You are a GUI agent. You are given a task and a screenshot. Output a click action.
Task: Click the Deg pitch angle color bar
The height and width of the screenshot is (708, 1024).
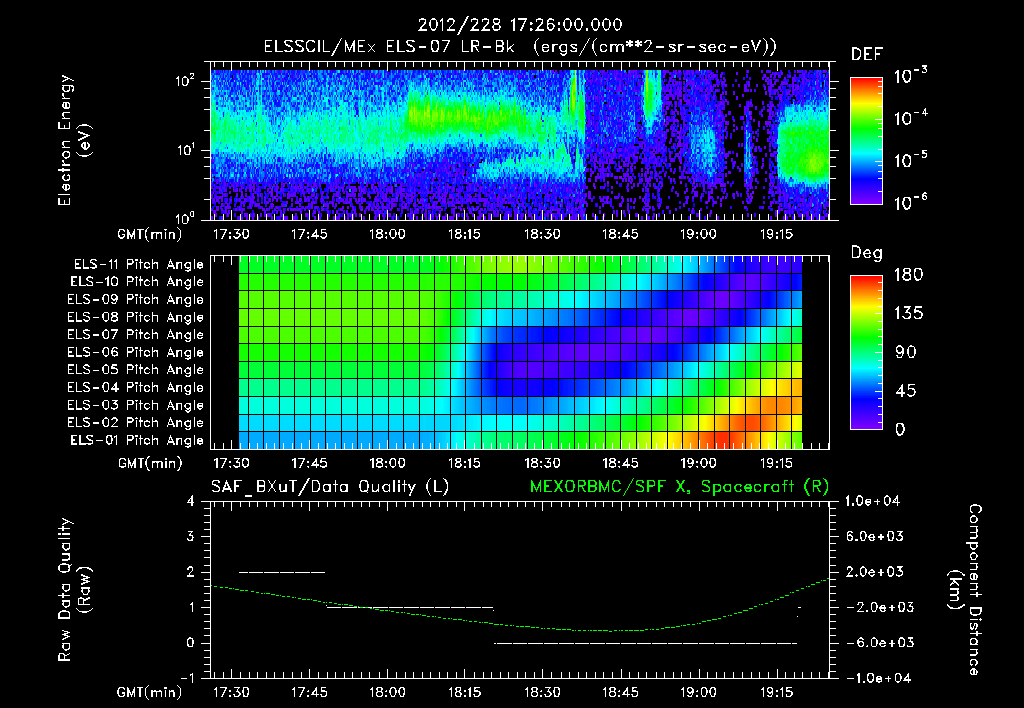[x=866, y=353]
